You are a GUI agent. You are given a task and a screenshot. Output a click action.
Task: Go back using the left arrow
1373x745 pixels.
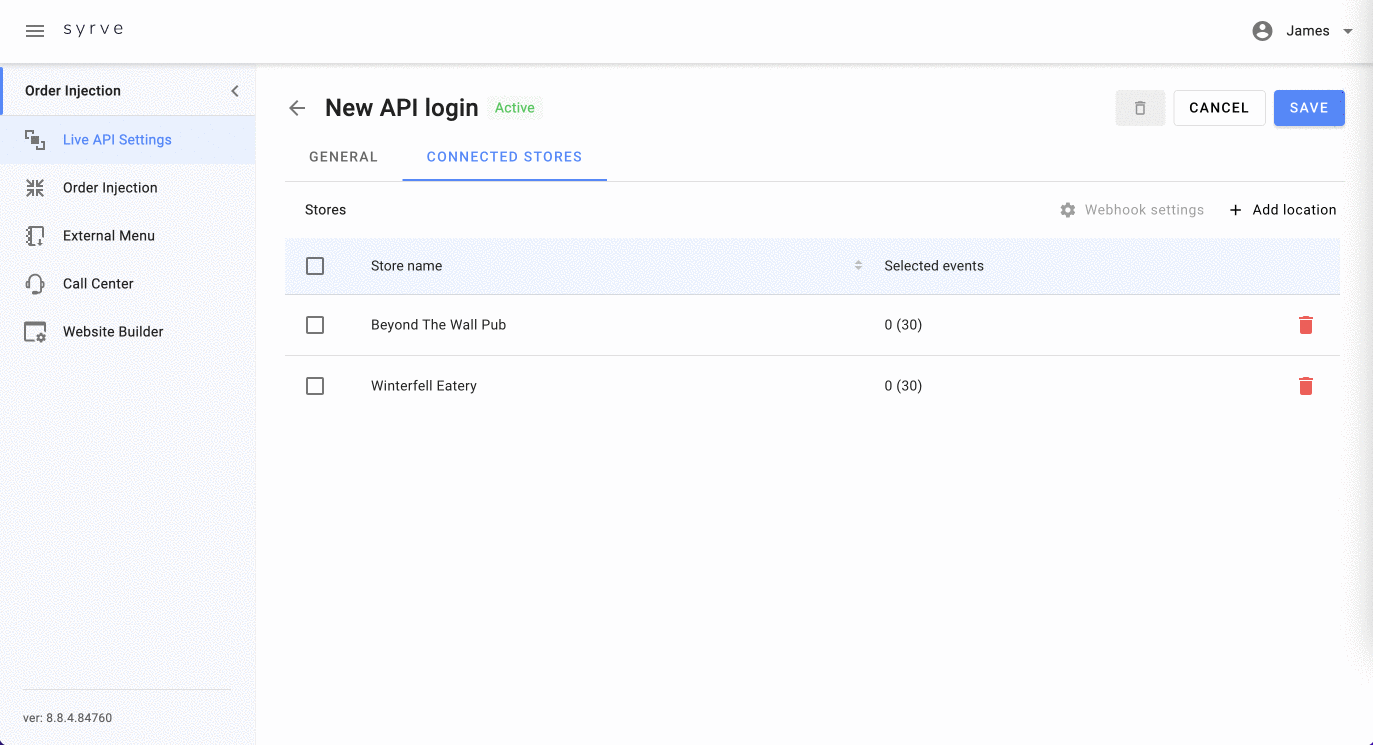[297, 108]
